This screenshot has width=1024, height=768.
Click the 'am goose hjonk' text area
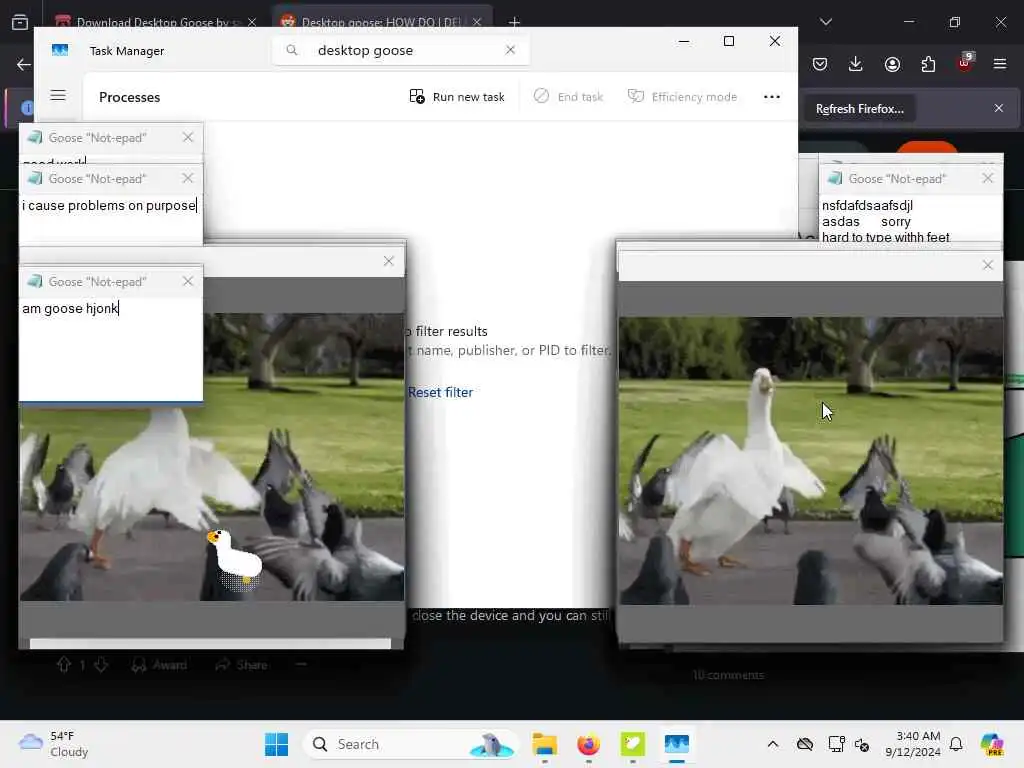111,349
